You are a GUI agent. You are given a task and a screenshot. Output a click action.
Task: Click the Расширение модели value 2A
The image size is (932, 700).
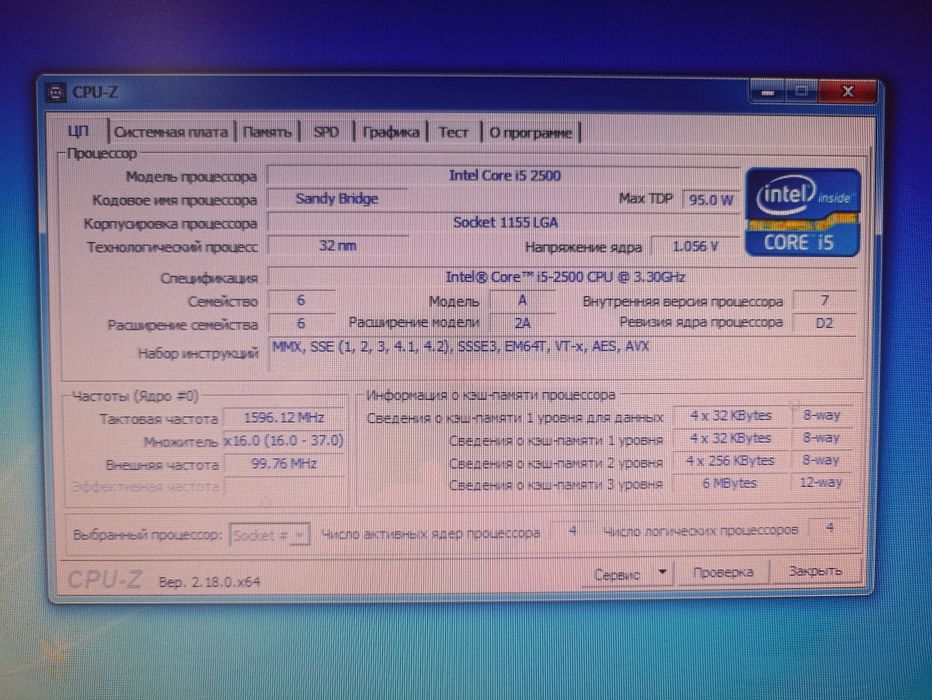click(x=522, y=323)
